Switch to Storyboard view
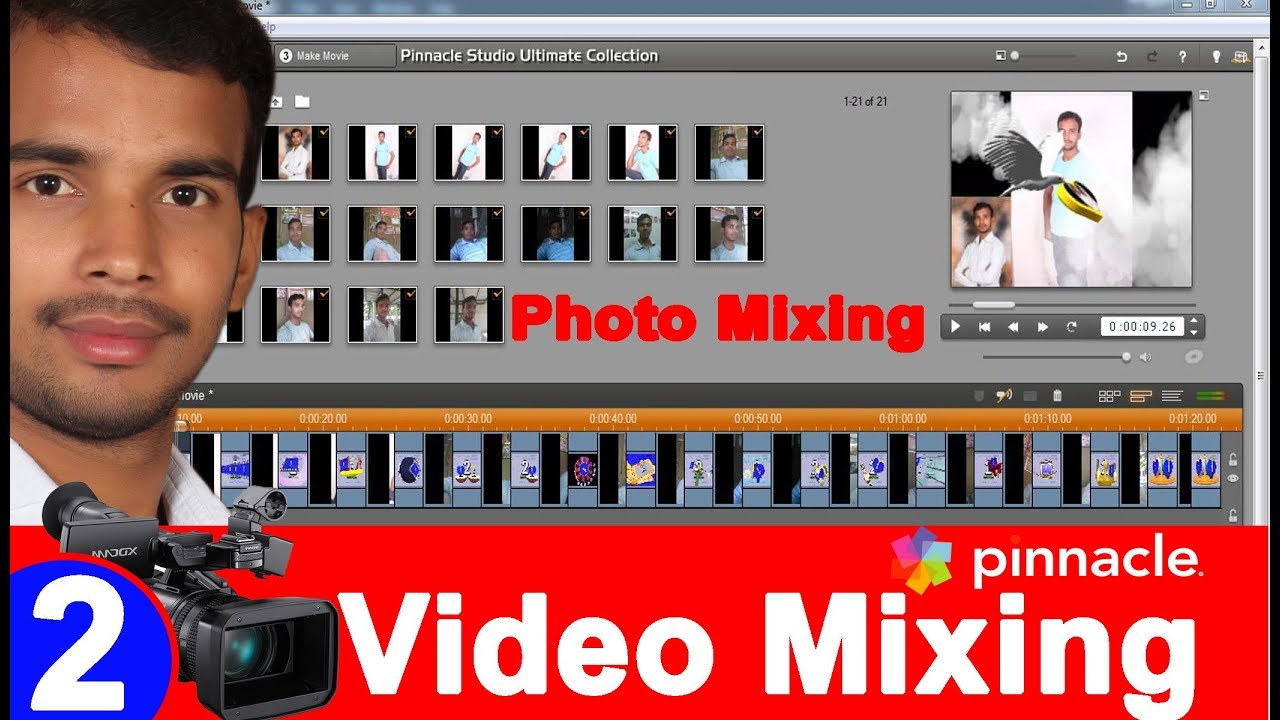This screenshot has width=1280, height=720. pos(1109,396)
